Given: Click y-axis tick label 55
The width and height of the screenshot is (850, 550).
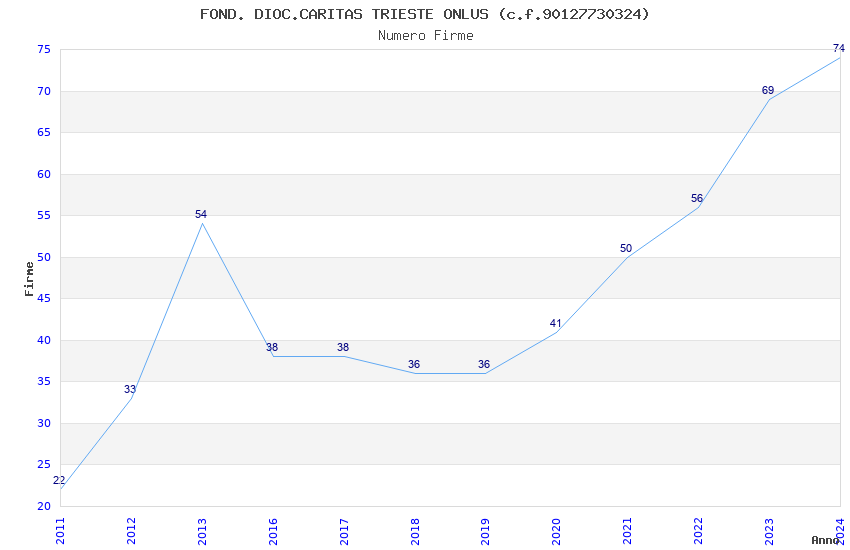Looking at the screenshot, I should click(x=44, y=215).
